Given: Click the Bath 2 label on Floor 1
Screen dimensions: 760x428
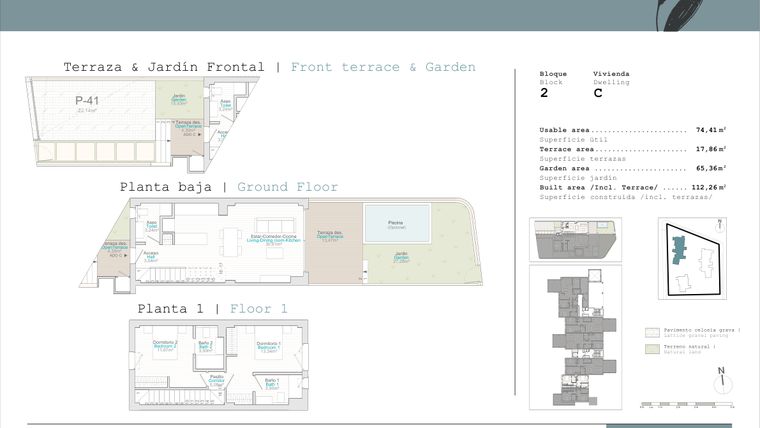Looking at the screenshot, I should pyautogui.click(x=206, y=347).
